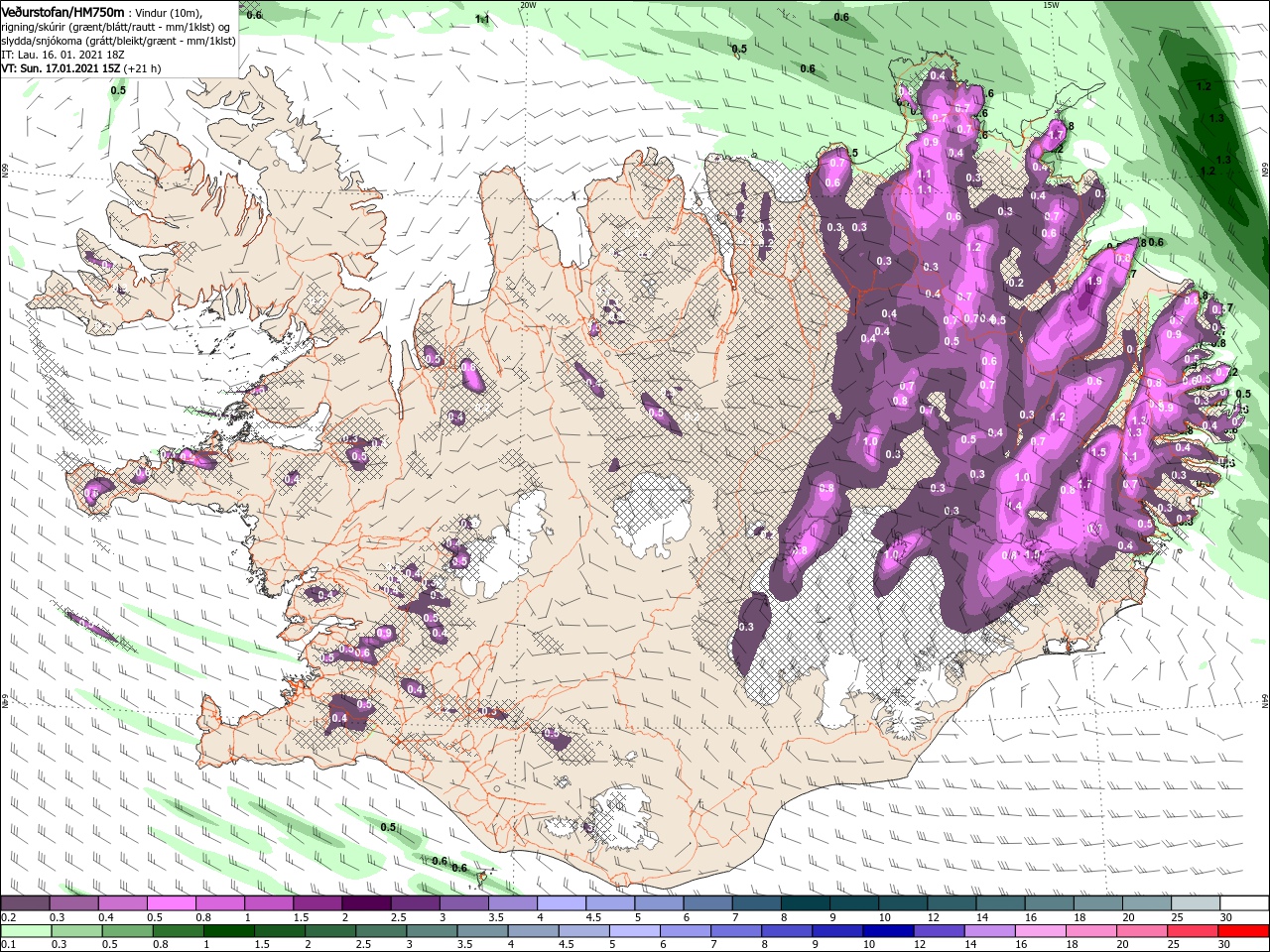1270x952 pixels.
Task: Pick the purple 1.5 swatch in upper legend
Action: (x=317, y=903)
